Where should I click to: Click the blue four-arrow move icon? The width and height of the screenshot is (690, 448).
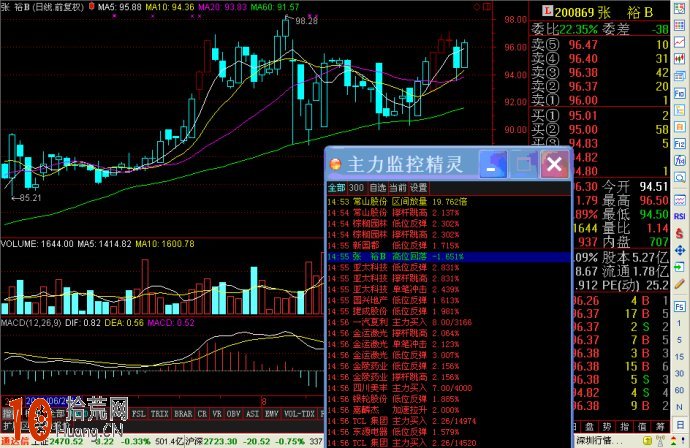click(679, 250)
